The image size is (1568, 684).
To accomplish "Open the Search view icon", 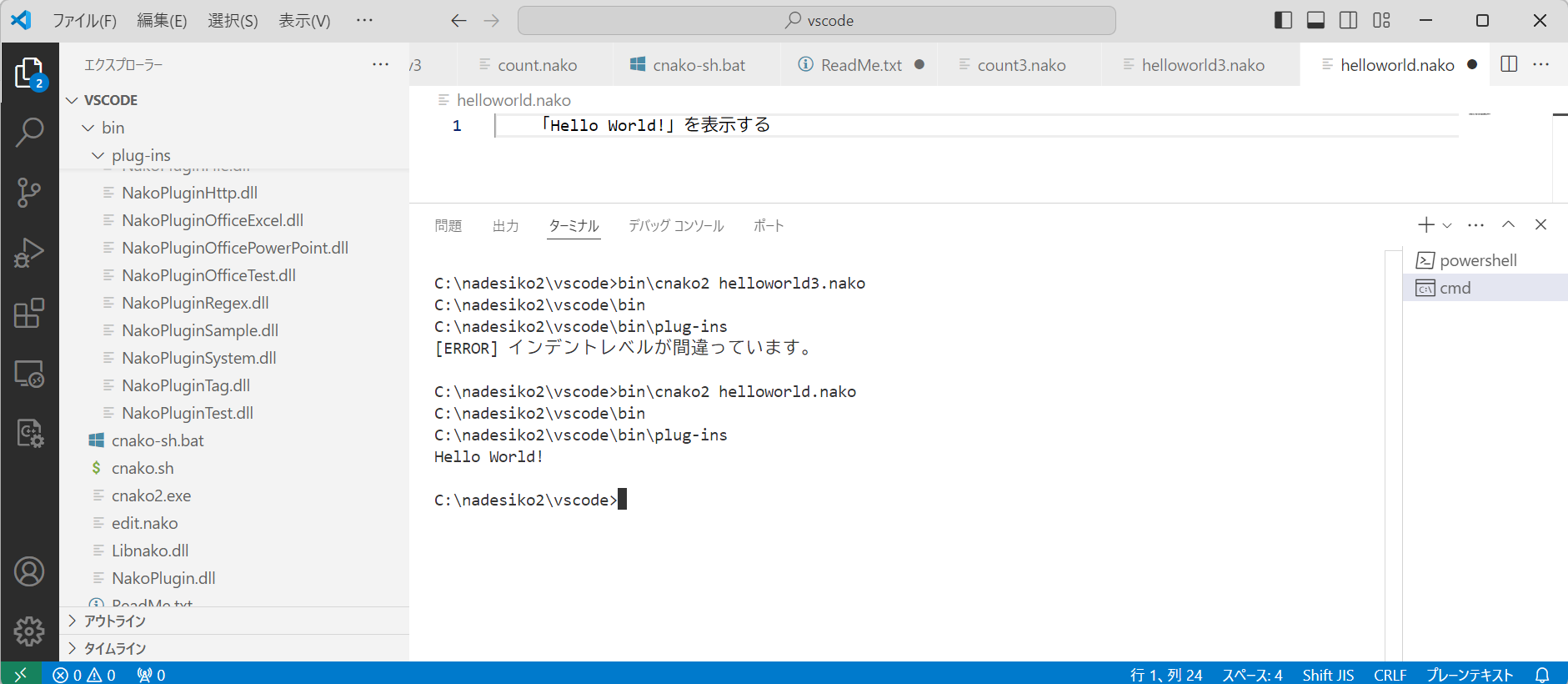I will [29, 132].
